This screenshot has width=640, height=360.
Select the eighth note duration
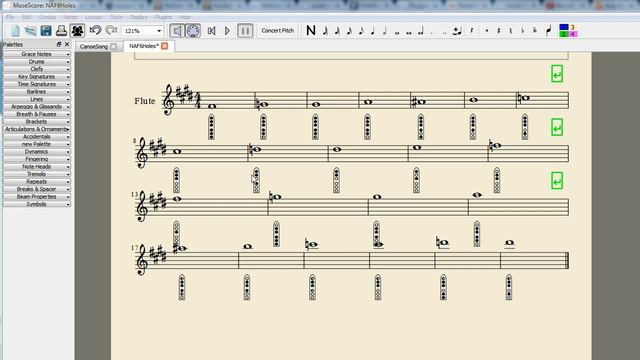coord(361,30)
